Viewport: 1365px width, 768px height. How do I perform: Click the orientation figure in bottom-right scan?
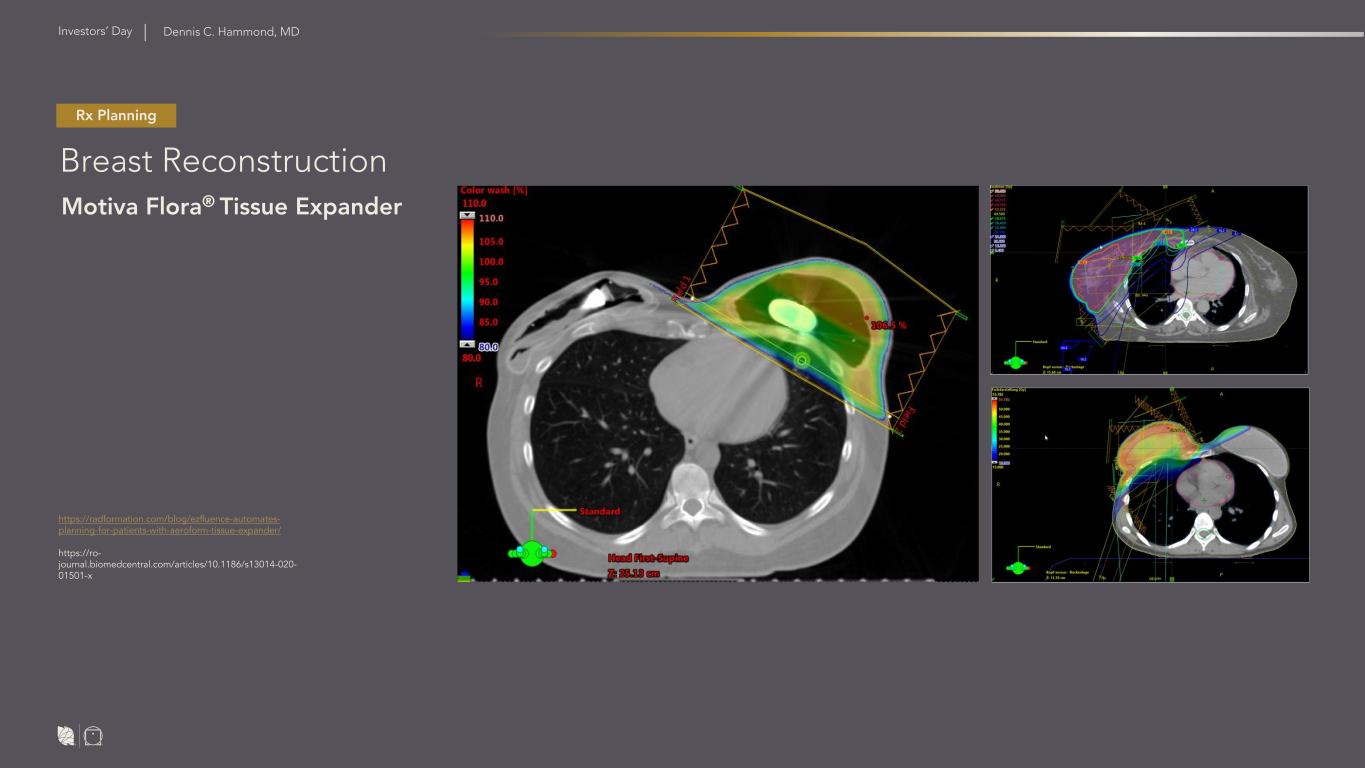click(1017, 567)
